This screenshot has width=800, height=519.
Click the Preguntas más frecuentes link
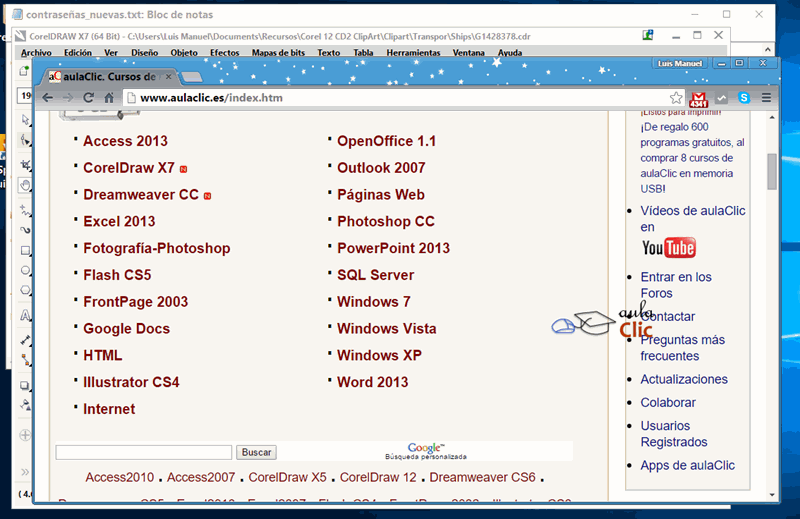683,348
